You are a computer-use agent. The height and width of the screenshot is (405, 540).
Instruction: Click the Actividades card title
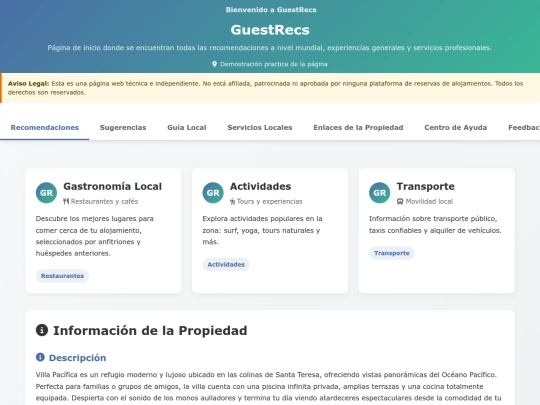pyautogui.click(x=260, y=186)
